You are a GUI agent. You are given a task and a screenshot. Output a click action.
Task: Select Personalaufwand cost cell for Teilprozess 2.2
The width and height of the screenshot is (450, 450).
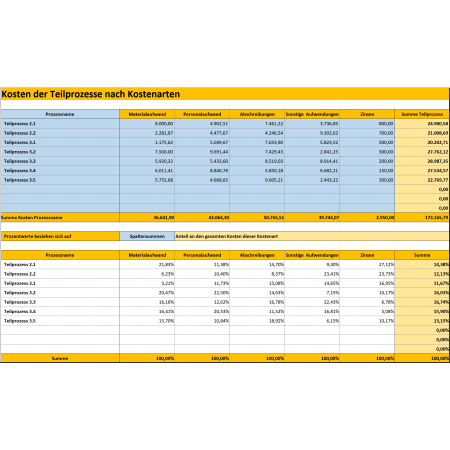coord(202,133)
